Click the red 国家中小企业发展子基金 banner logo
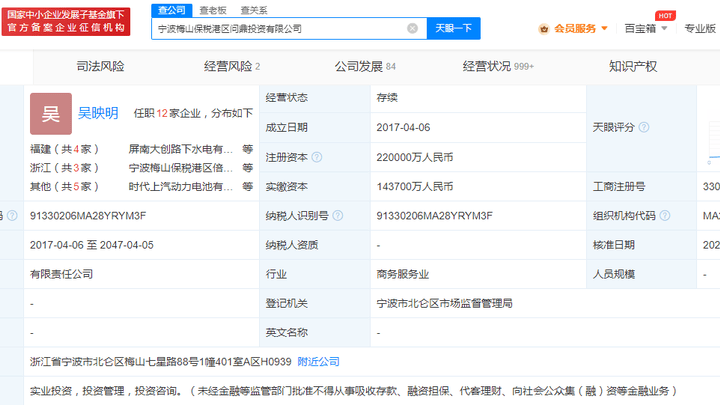 click(x=66, y=21)
